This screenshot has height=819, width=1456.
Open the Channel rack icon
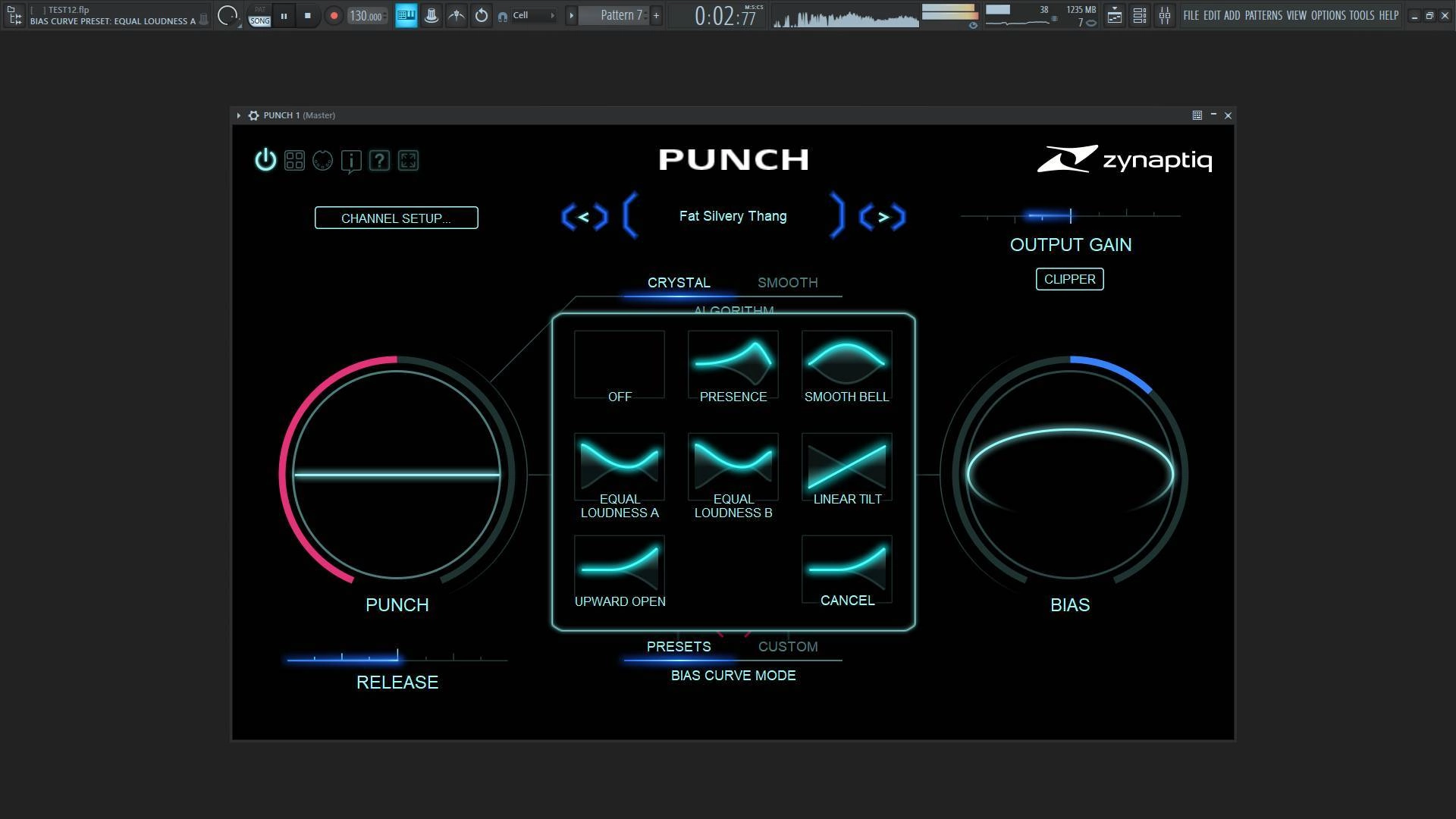click(1139, 15)
